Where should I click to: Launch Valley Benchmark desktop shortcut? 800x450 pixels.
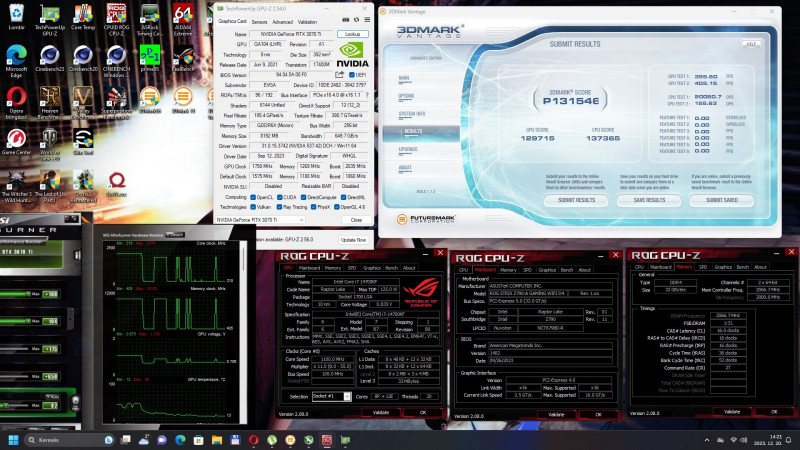click(x=83, y=103)
